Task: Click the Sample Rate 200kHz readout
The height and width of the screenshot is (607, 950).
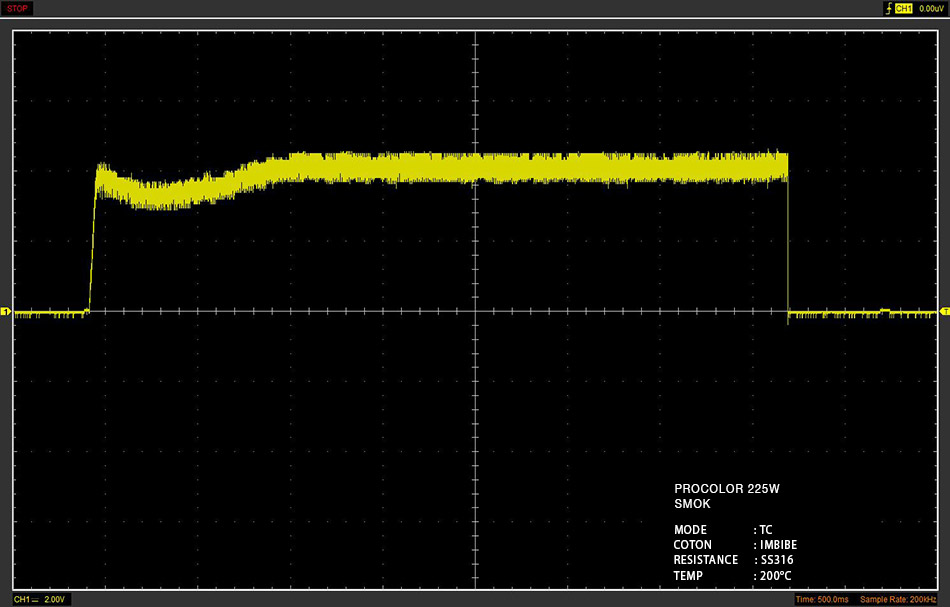Action: [898, 600]
